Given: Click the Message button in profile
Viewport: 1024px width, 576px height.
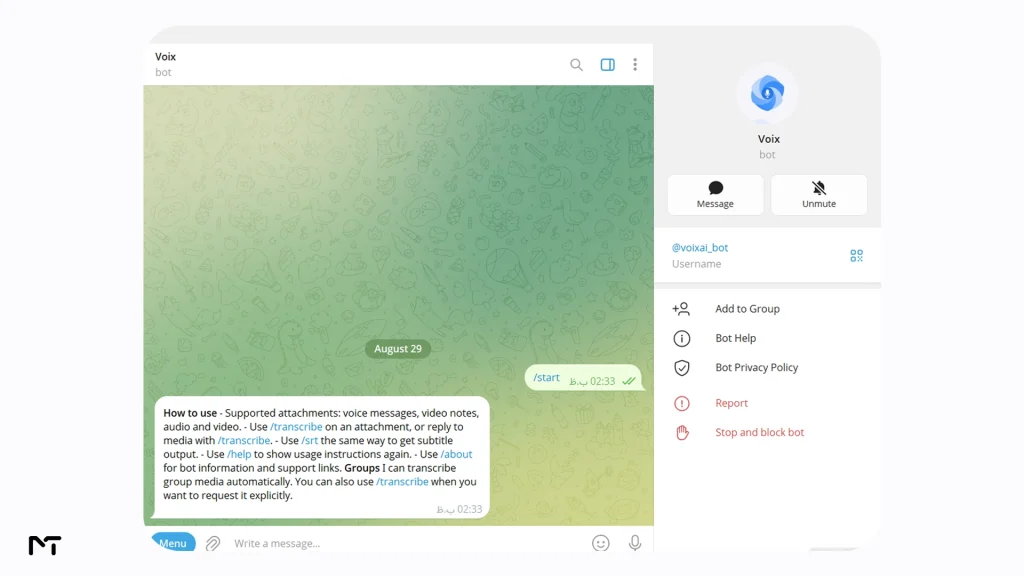Looking at the screenshot, I should (715, 195).
